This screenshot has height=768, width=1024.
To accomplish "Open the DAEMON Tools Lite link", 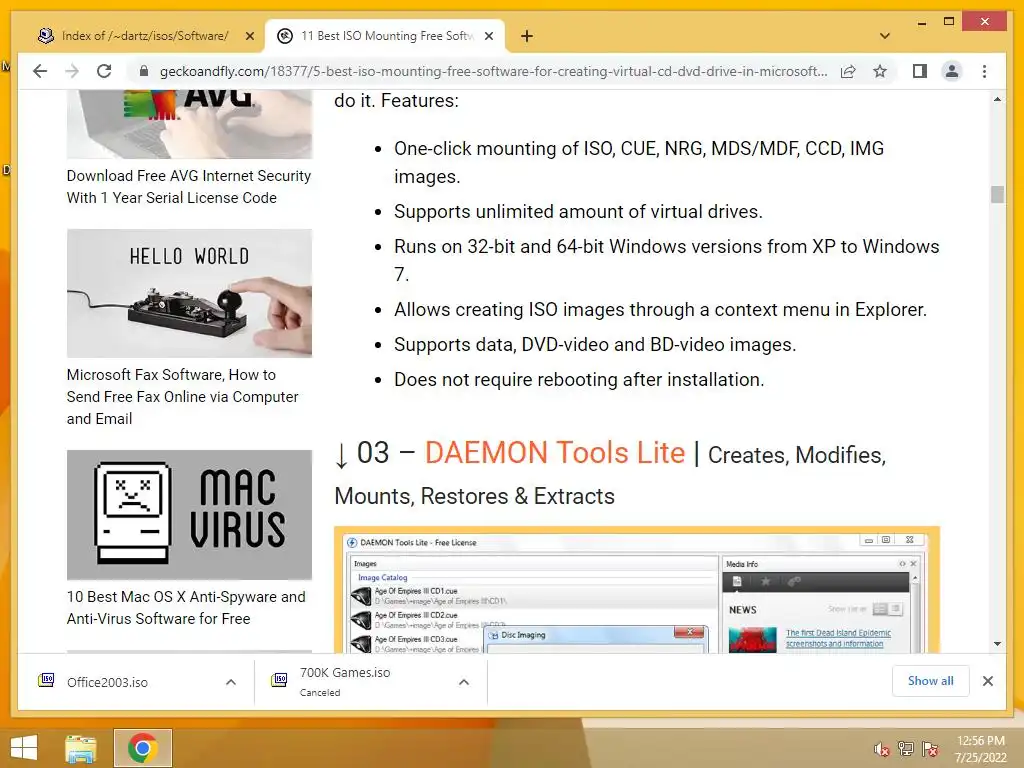I will (x=554, y=453).
